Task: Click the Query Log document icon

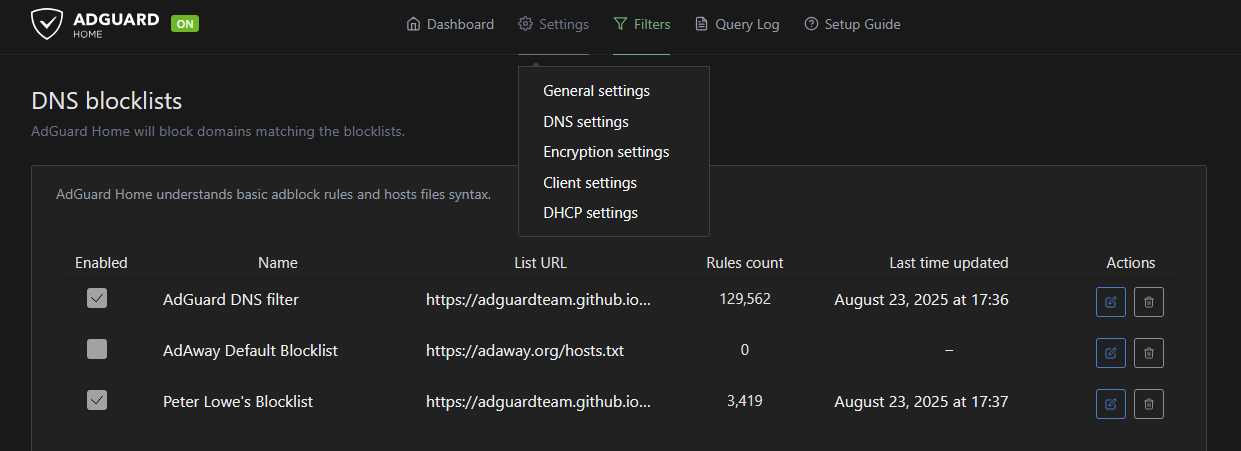Action: click(x=701, y=24)
